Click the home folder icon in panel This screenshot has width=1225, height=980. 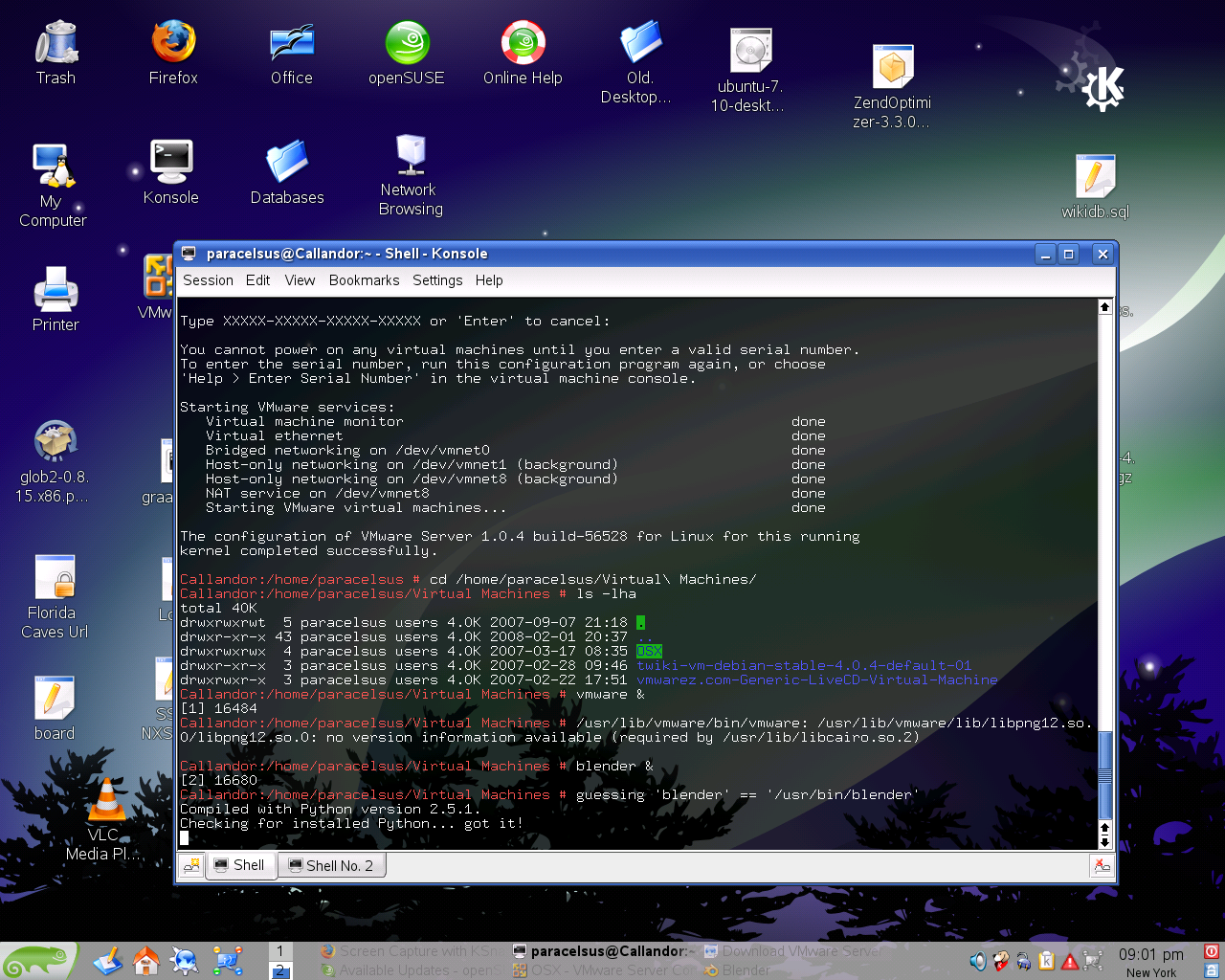(146, 960)
